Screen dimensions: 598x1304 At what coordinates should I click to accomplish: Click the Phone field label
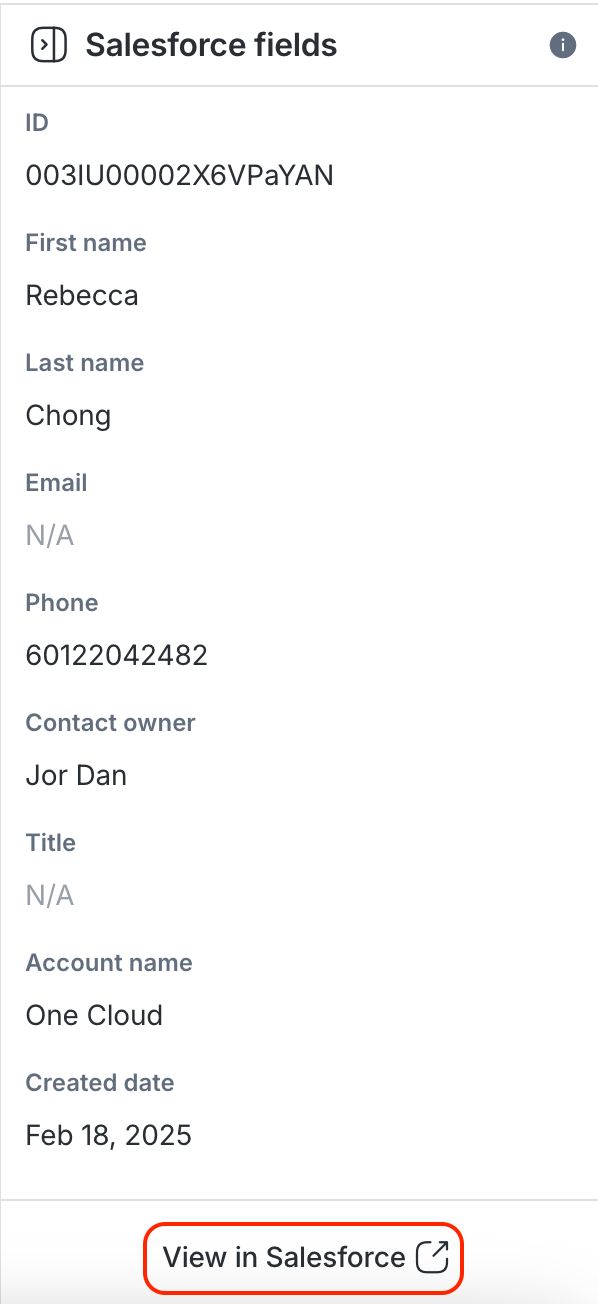coord(62,603)
